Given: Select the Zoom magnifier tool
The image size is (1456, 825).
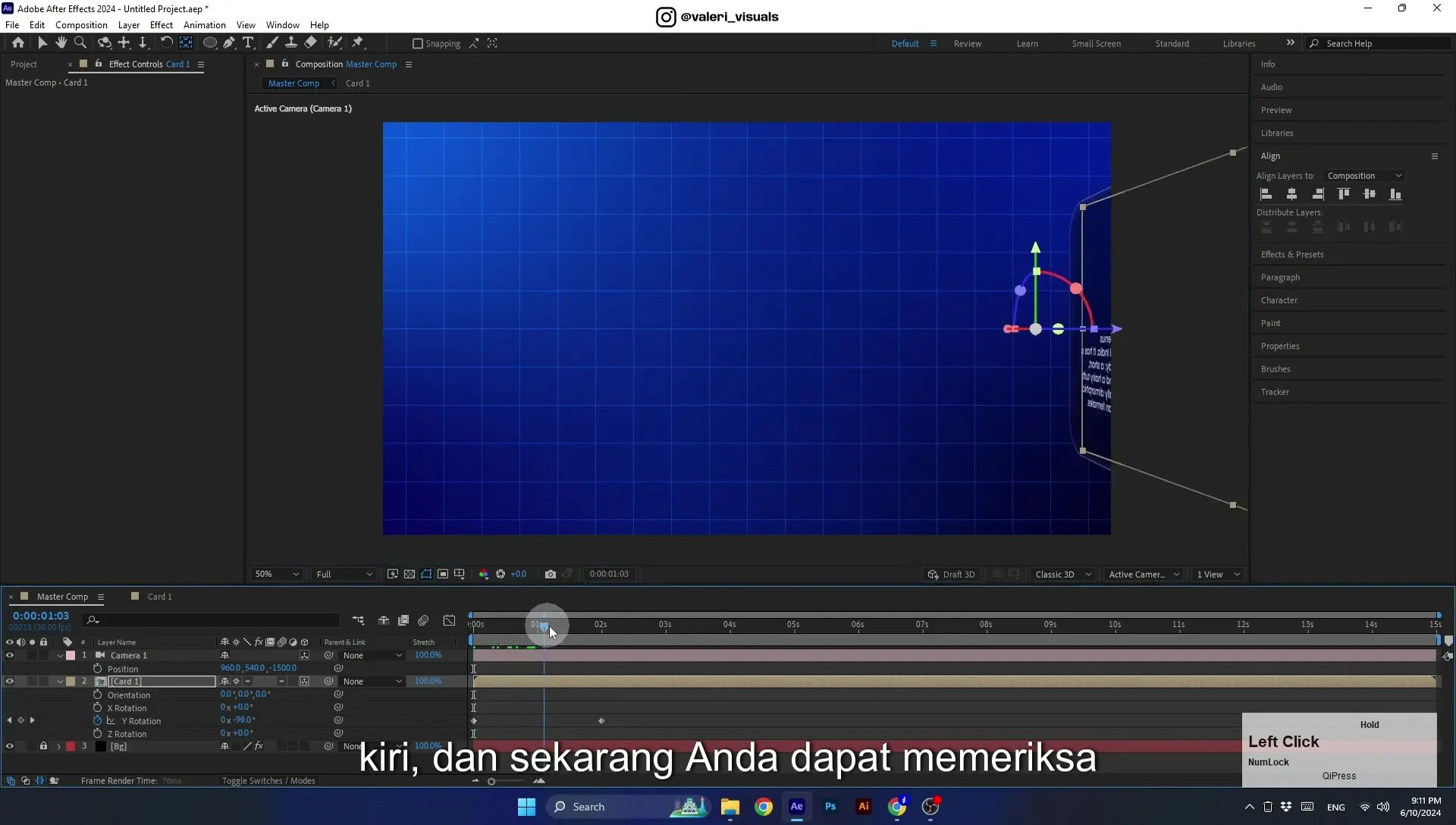Looking at the screenshot, I should pyautogui.click(x=80, y=43).
